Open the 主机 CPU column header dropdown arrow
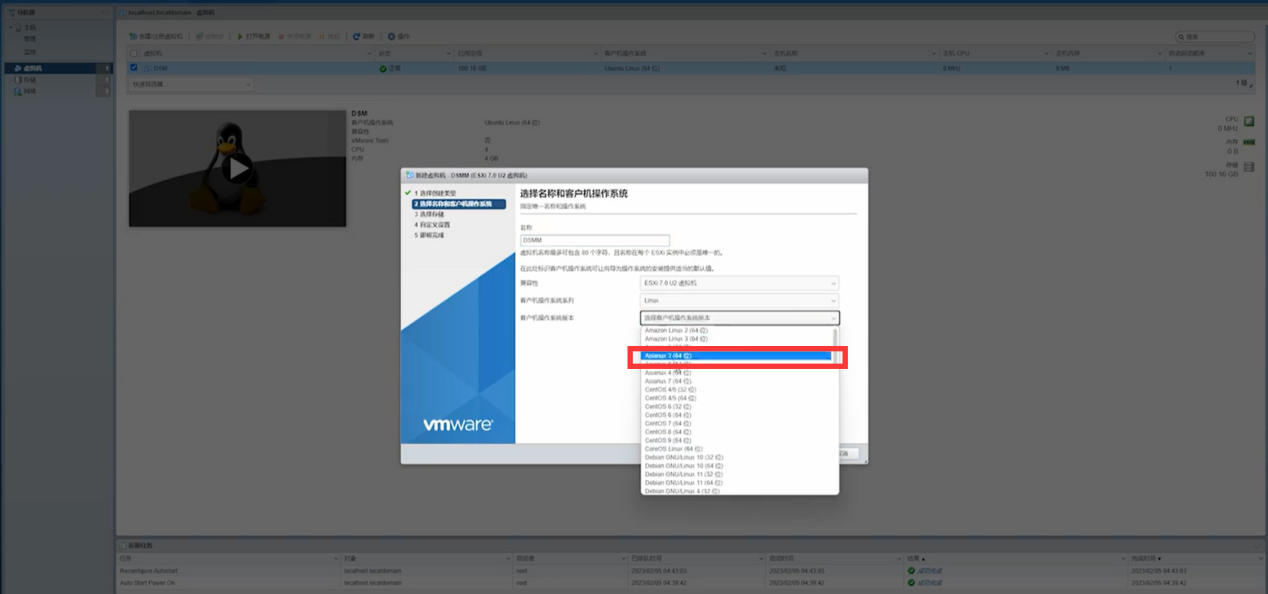 click(1045, 52)
